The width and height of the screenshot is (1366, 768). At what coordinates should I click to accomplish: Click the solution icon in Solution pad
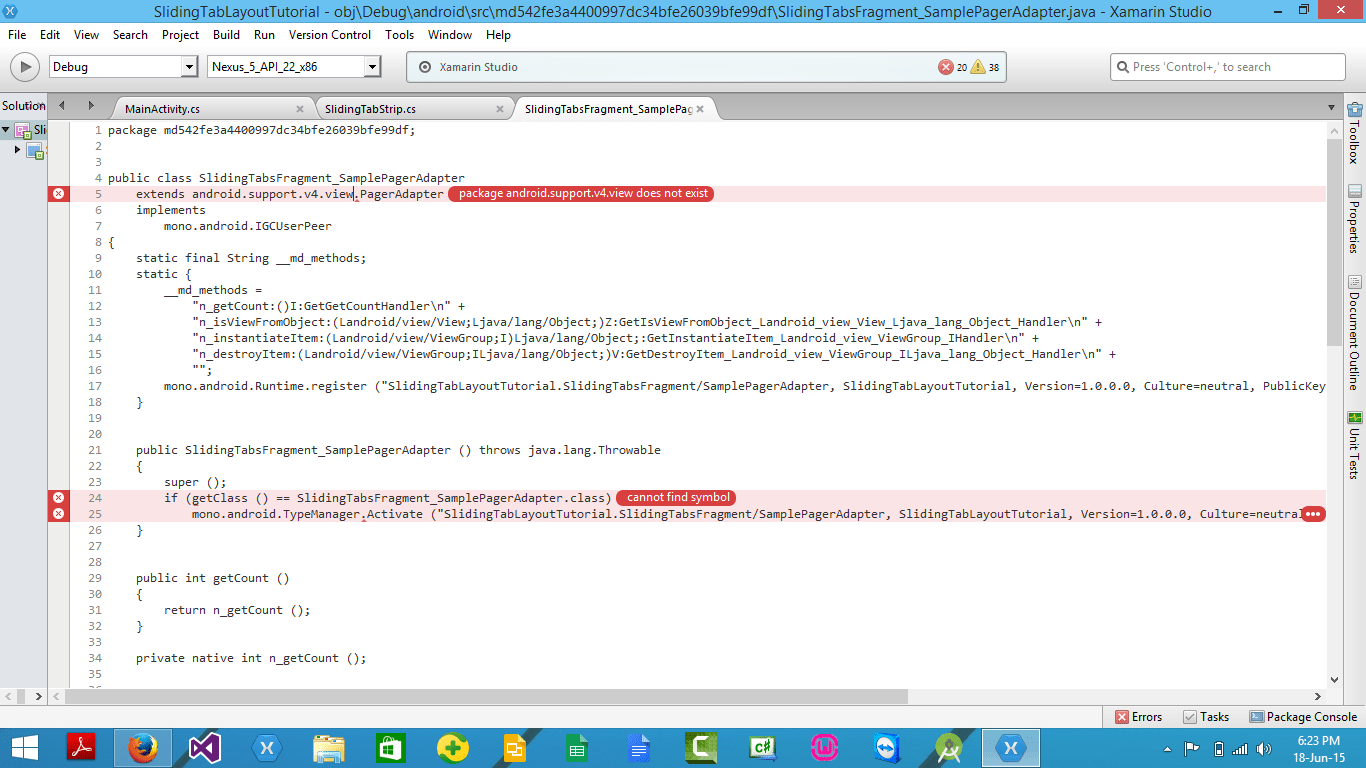[23, 130]
